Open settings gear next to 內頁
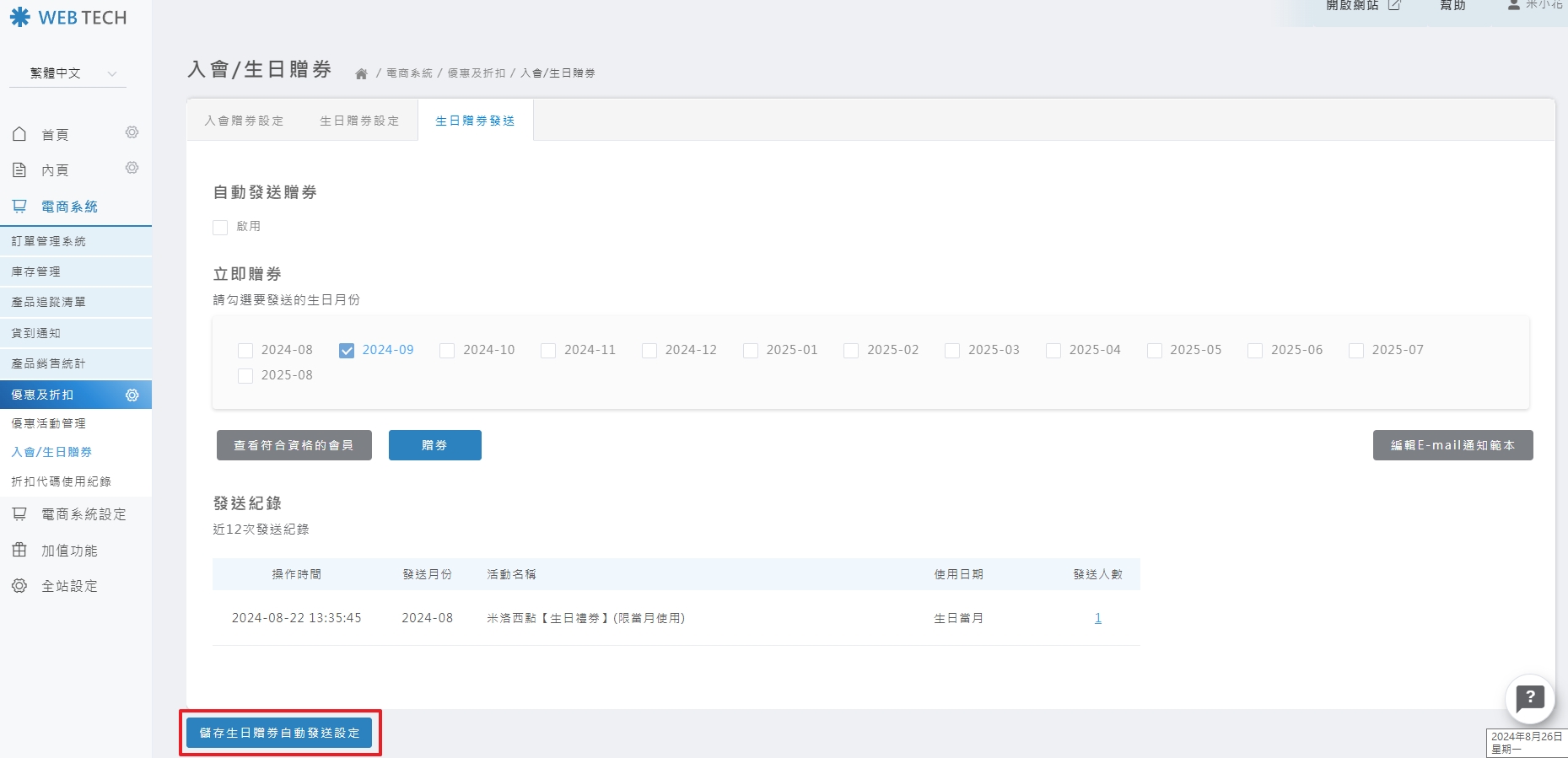The width and height of the screenshot is (1568, 758). click(132, 168)
